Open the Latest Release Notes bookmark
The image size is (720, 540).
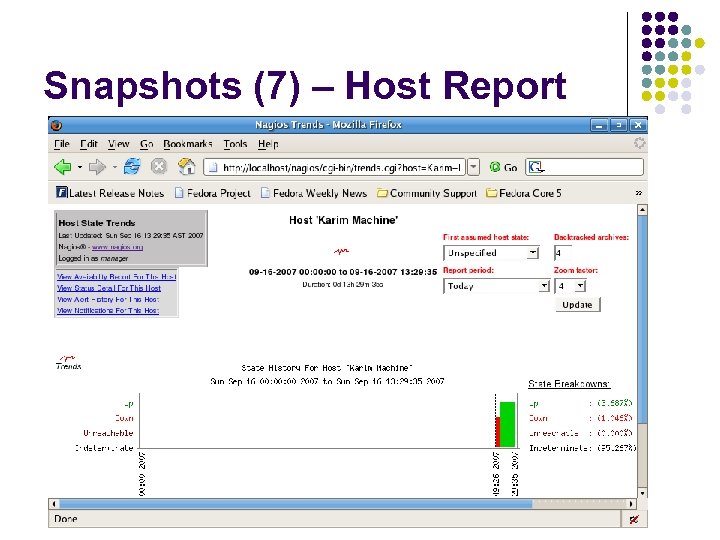click(x=110, y=193)
